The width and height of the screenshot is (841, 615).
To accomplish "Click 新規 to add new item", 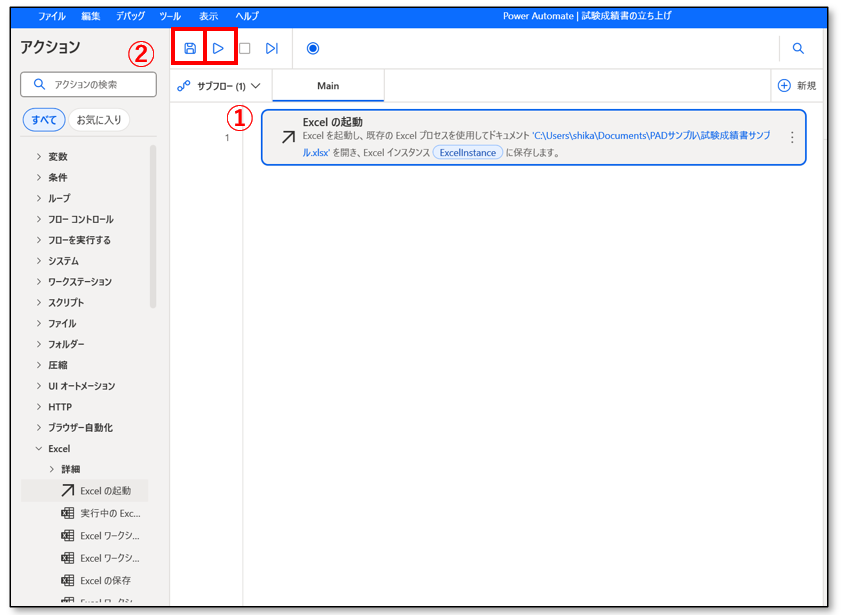I will pyautogui.click(x=797, y=86).
